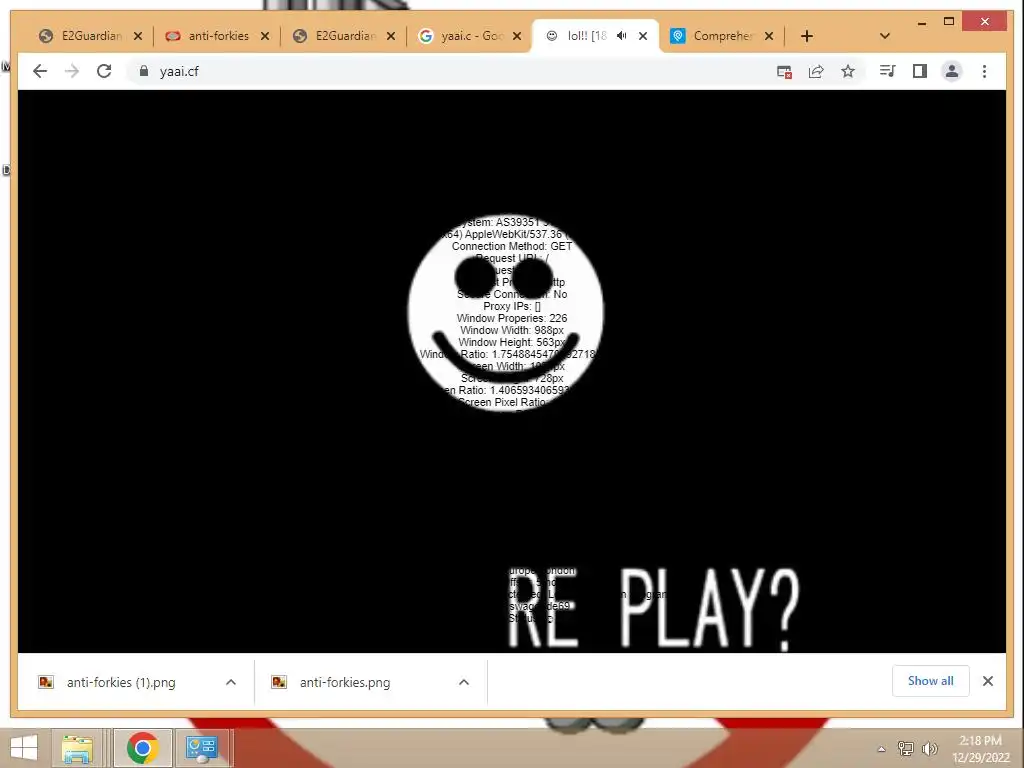The height and width of the screenshot is (768, 1024).
Task: Open the network tray icon
Action: [906, 748]
